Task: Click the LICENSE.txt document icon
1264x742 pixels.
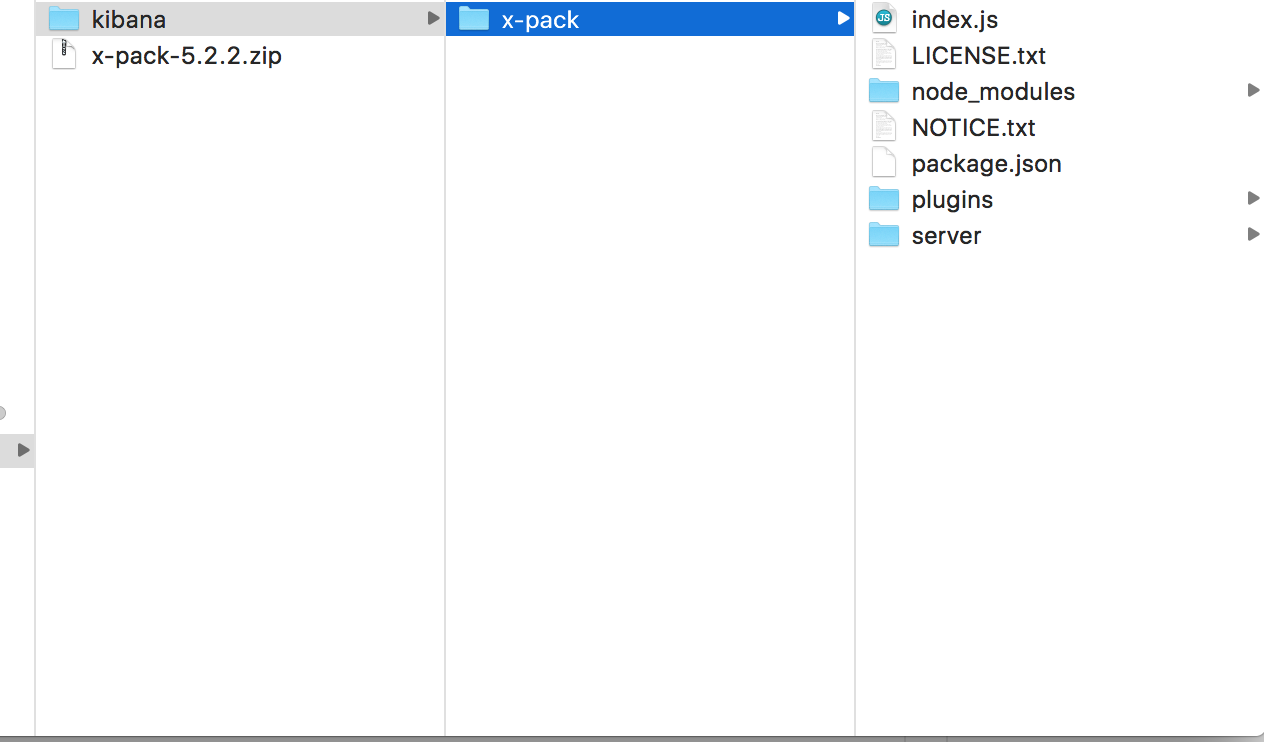Action: point(884,55)
